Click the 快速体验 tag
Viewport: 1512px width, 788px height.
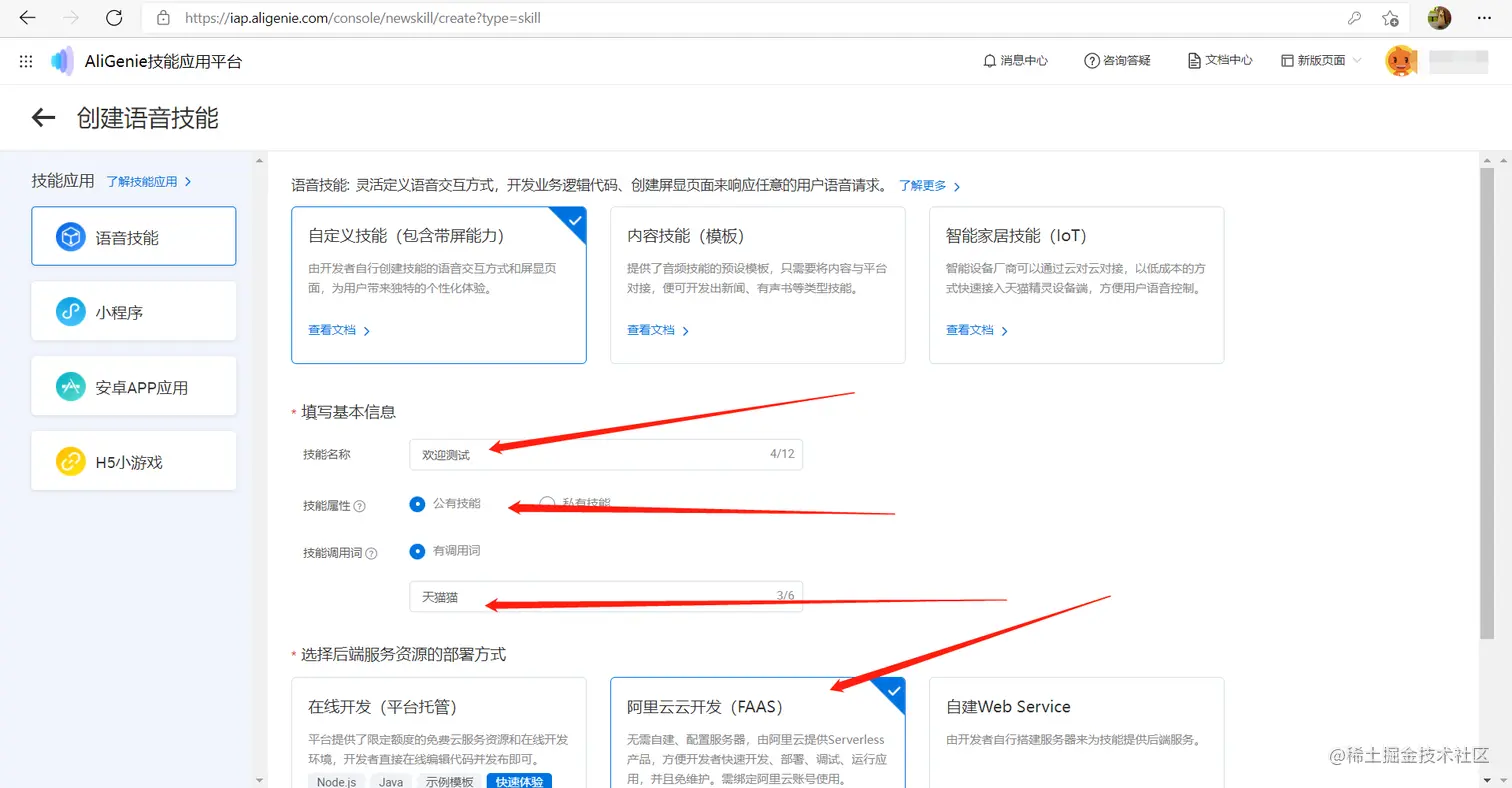pos(519,781)
